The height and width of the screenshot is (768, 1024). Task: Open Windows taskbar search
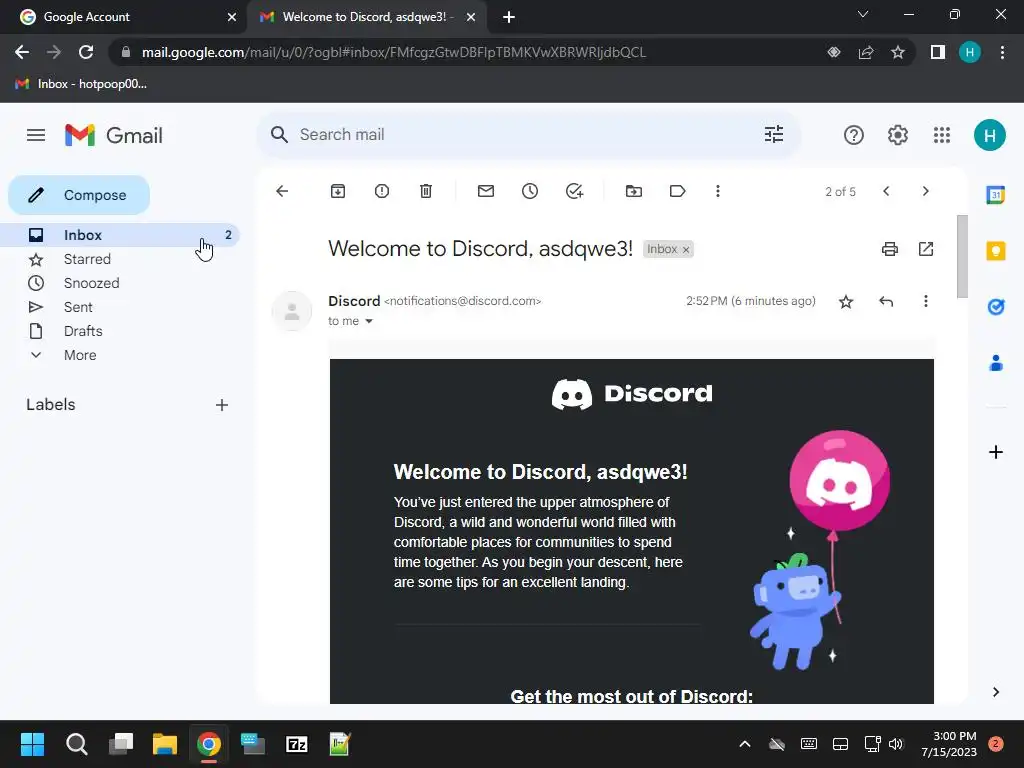tap(76, 744)
